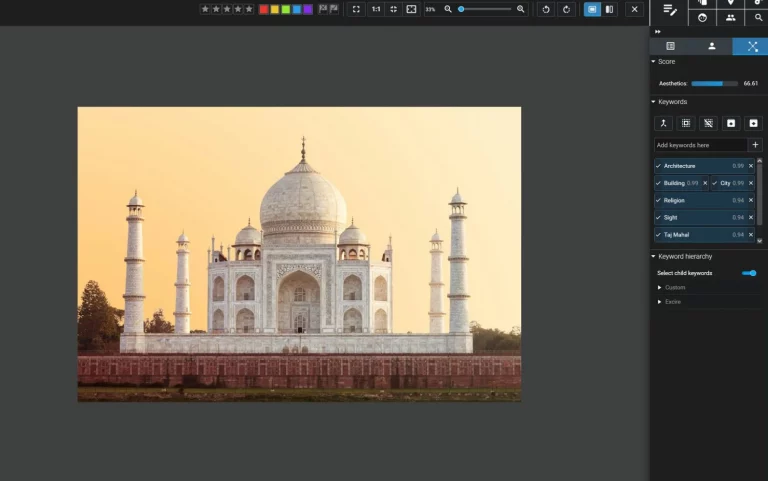The height and width of the screenshot is (481, 768).
Task: Remove the Religion keyword with X
Action: click(x=750, y=200)
